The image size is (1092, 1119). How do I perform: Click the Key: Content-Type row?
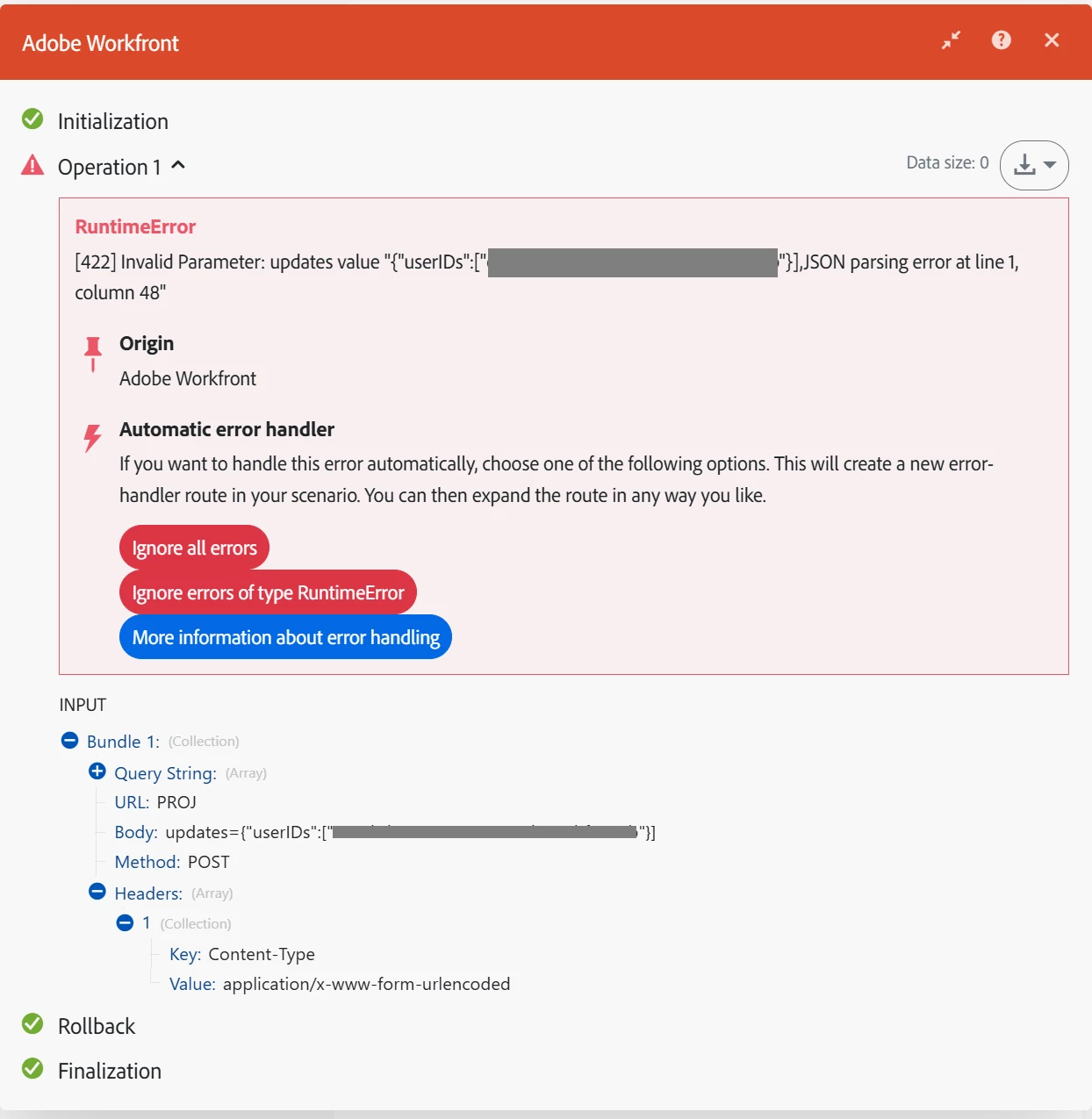point(242,954)
